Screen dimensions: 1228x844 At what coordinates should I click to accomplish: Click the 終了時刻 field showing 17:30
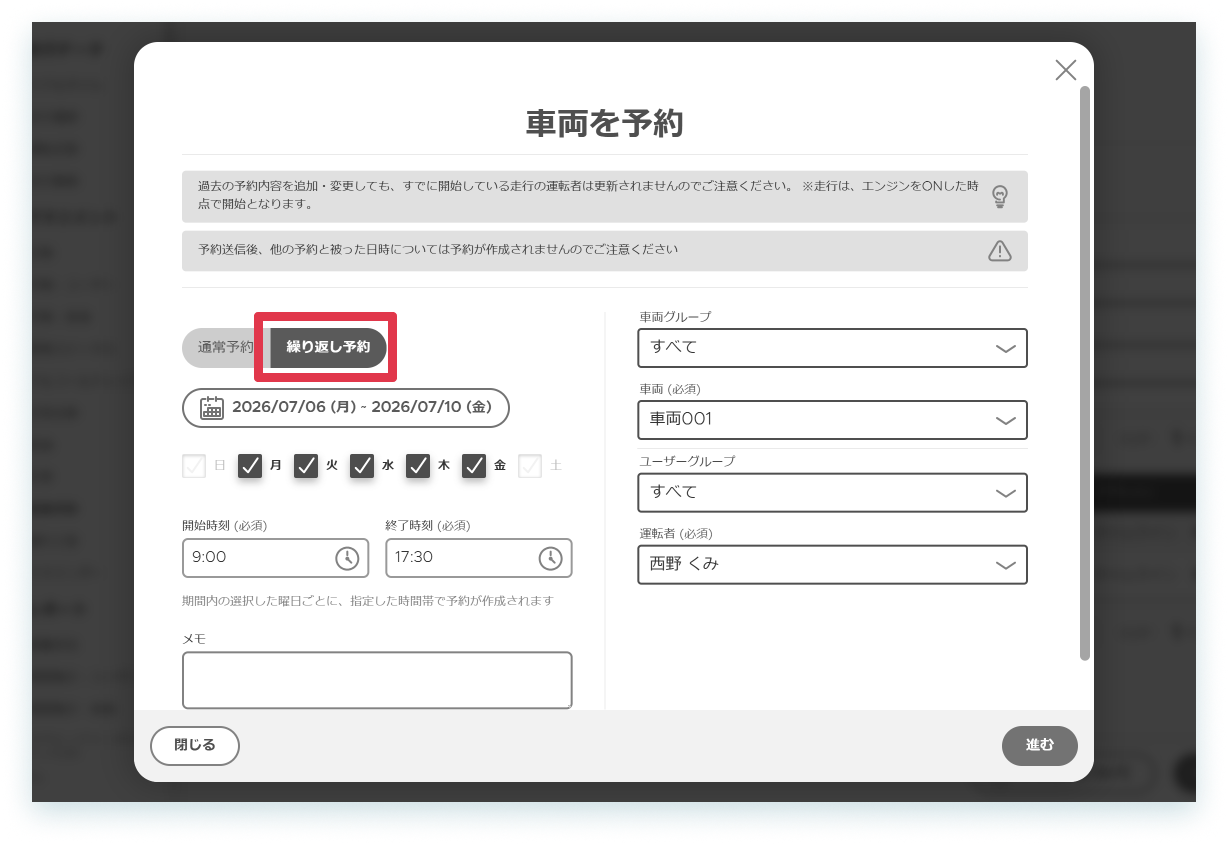(479, 558)
